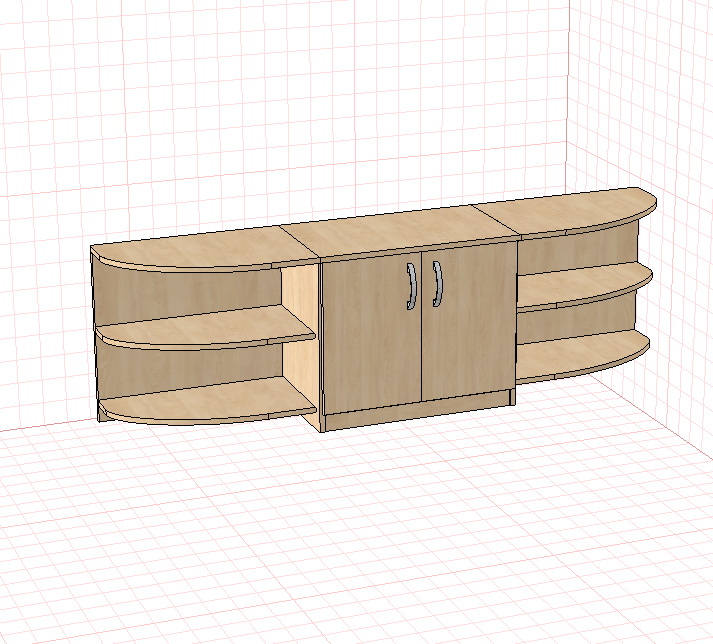
Task: Click the right unit's middle shelf
Action: [582, 286]
